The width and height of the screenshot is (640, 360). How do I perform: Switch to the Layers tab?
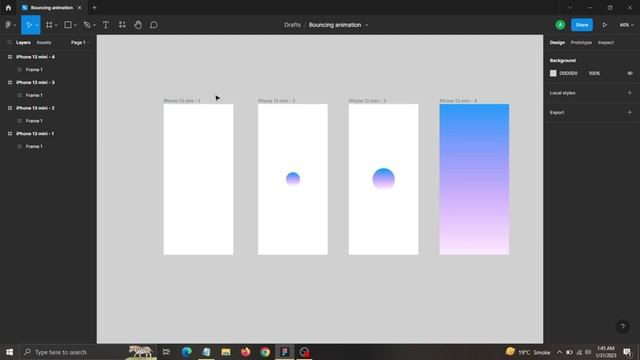tap(23, 42)
